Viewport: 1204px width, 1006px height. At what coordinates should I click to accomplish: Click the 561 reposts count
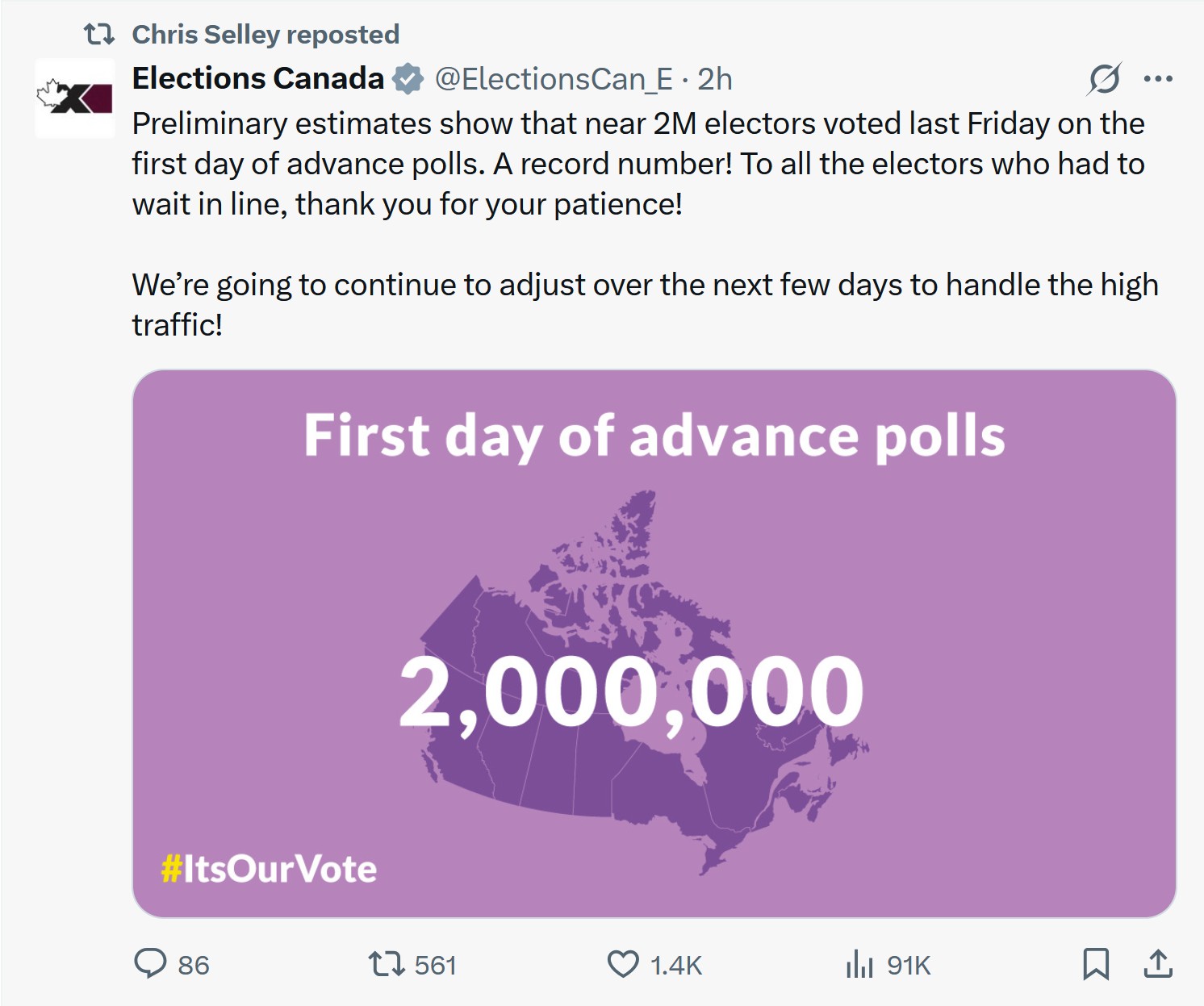436,965
